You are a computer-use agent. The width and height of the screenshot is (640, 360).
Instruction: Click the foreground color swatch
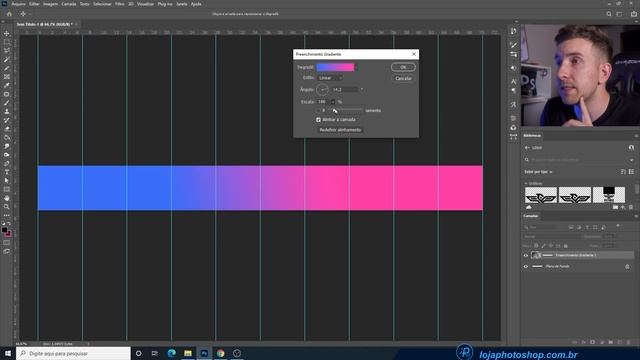[x=4, y=231]
